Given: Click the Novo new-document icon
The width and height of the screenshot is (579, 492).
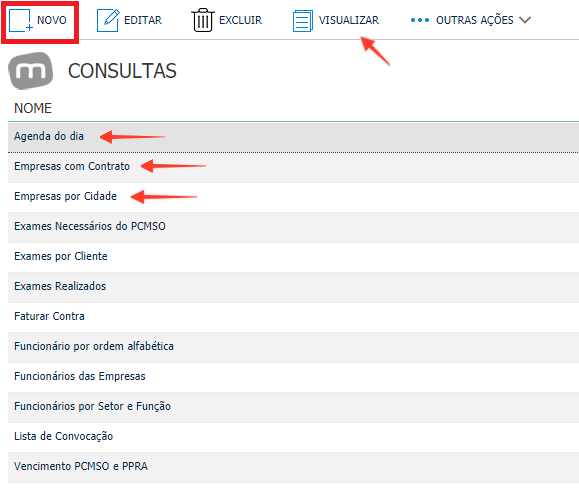Looking at the screenshot, I should (21, 20).
